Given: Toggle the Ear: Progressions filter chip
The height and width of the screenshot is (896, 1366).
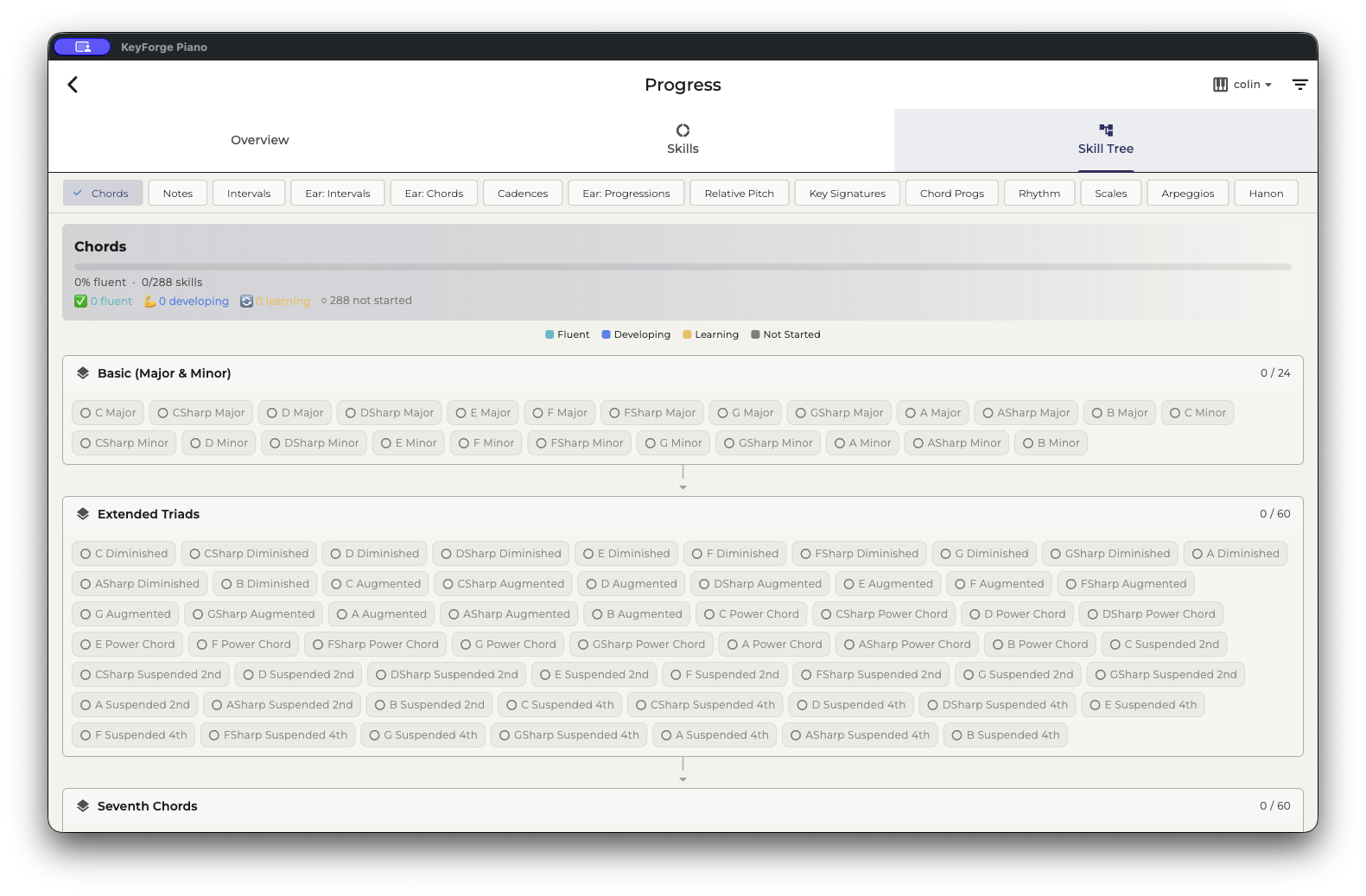Looking at the screenshot, I should click(626, 194).
